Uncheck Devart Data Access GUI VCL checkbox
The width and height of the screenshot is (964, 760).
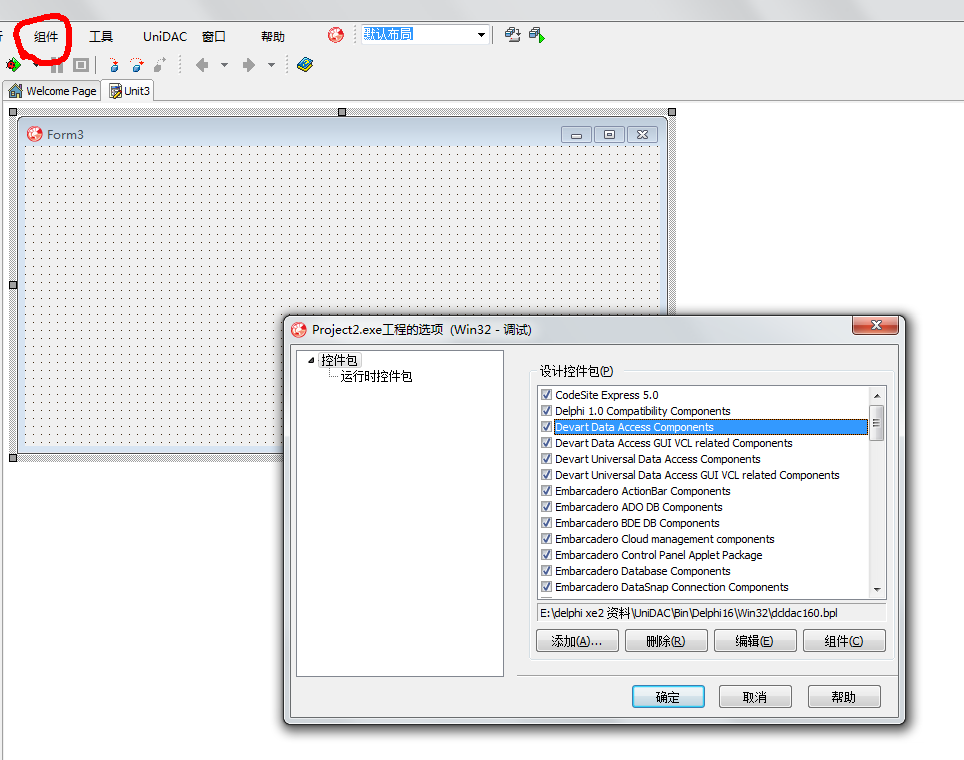pos(546,443)
